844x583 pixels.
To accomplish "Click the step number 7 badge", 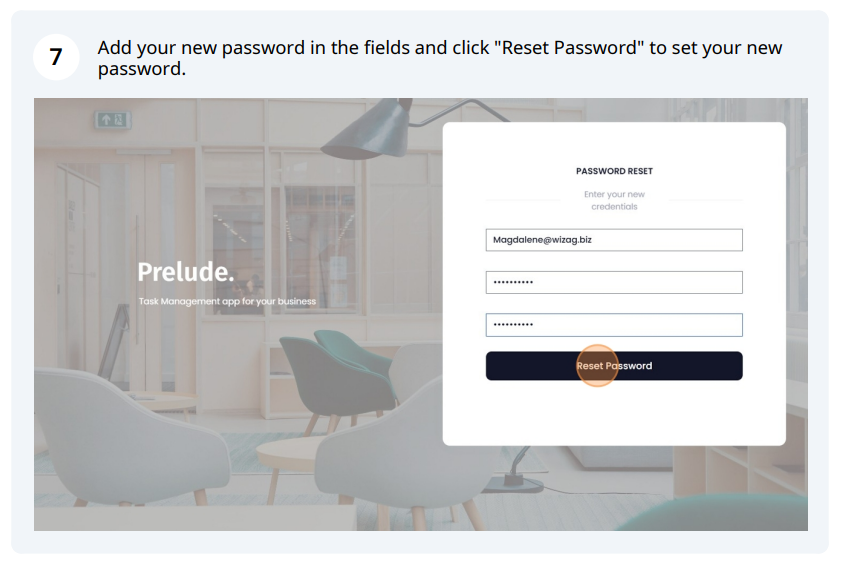I will tap(56, 57).
